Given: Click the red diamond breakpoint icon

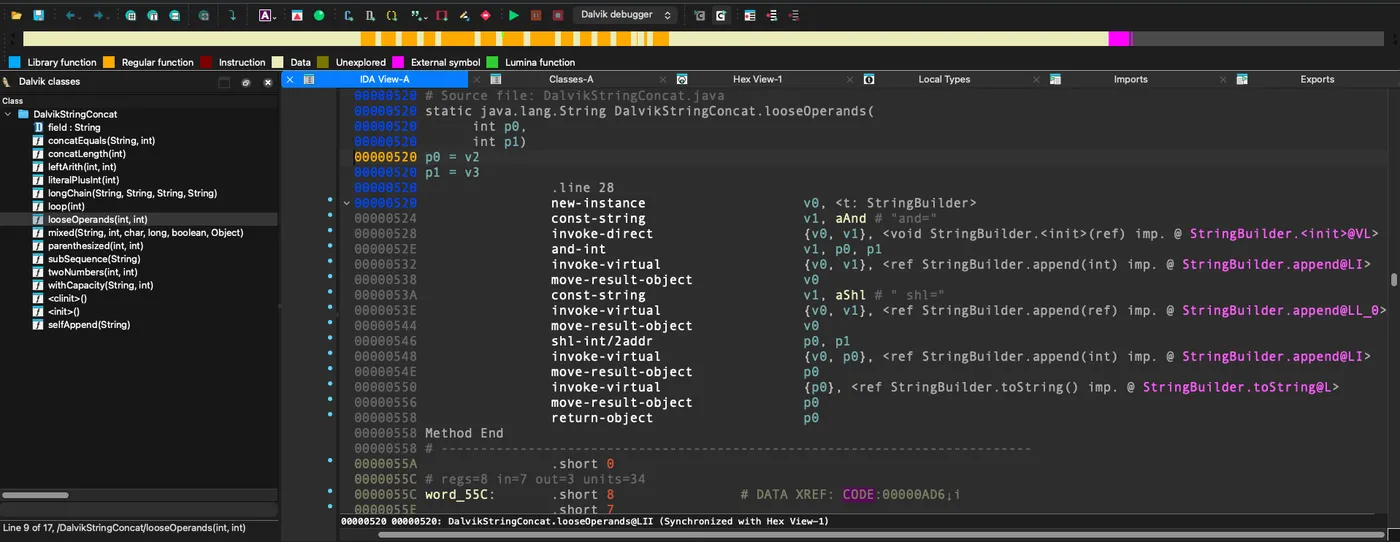Looking at the screenshot, I should pyautogui.click(x=486, y=15).
